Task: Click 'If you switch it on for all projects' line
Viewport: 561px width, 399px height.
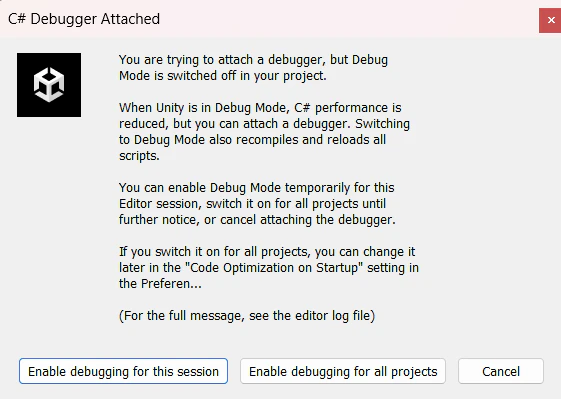Action: click(x=267, y=252)
